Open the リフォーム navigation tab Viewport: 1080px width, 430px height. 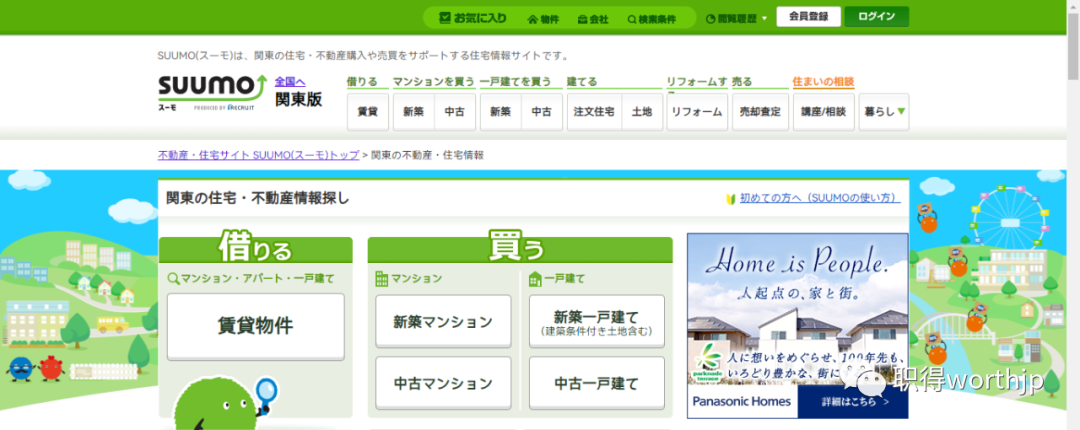click(x=697, y=112)
